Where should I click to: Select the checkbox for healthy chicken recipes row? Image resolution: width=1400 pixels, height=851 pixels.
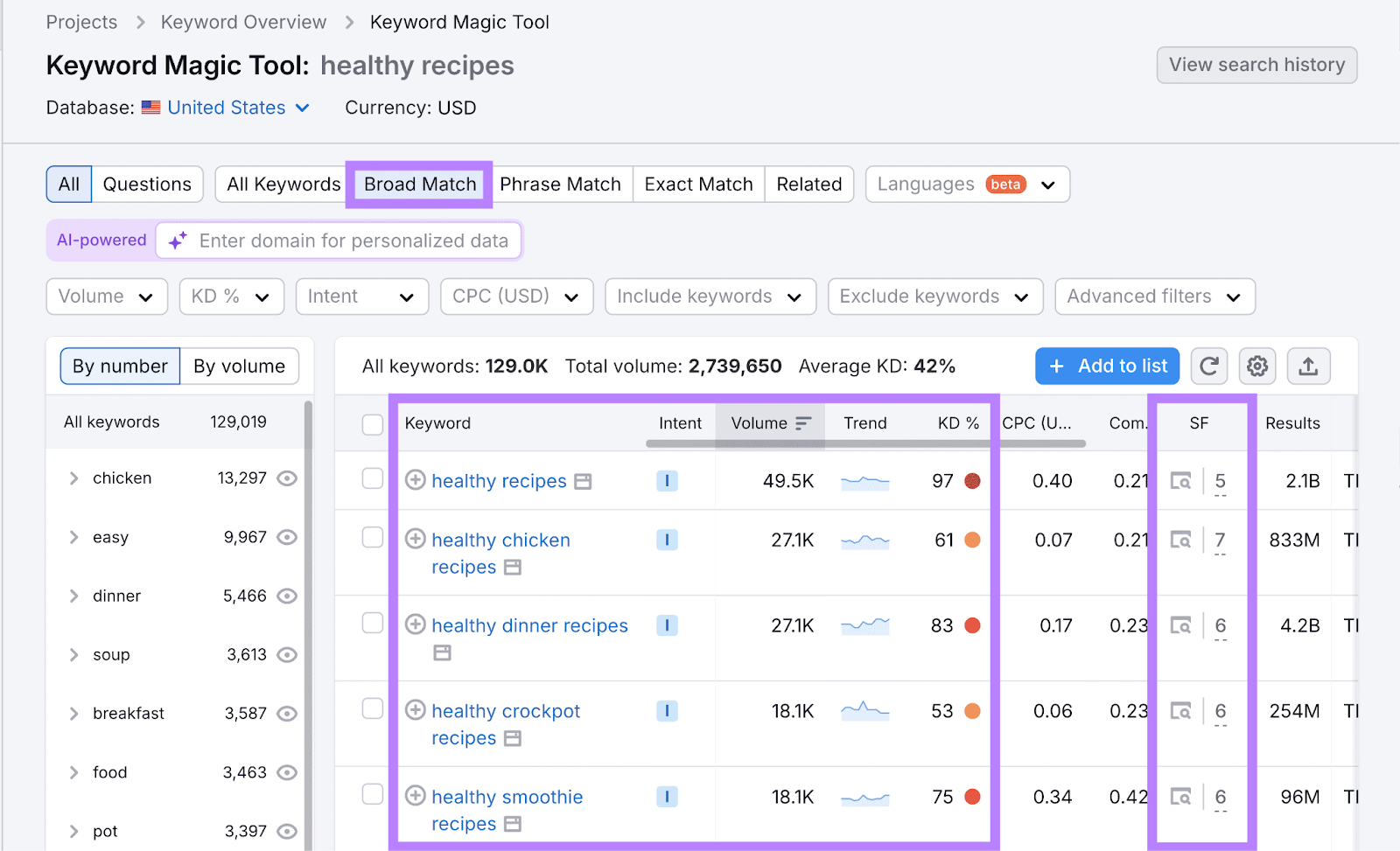[372, 539]
